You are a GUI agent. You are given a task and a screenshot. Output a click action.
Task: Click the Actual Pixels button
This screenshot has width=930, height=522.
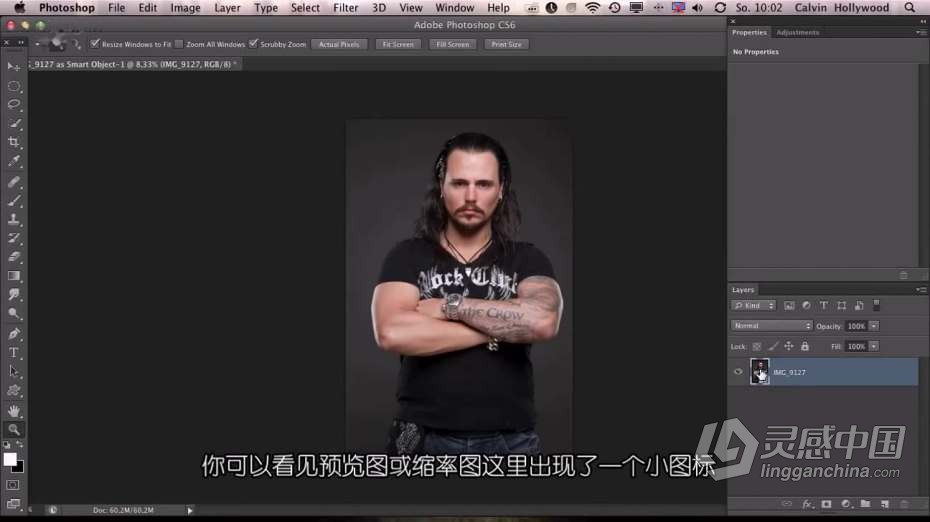(339, 44)
